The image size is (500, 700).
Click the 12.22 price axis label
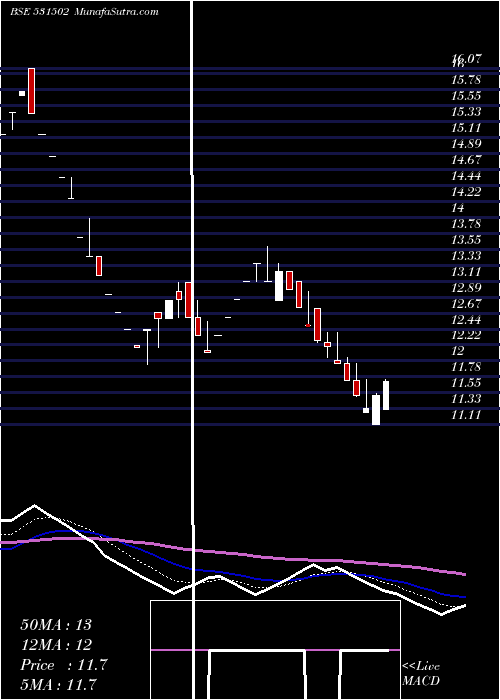(x=466, y=335)
